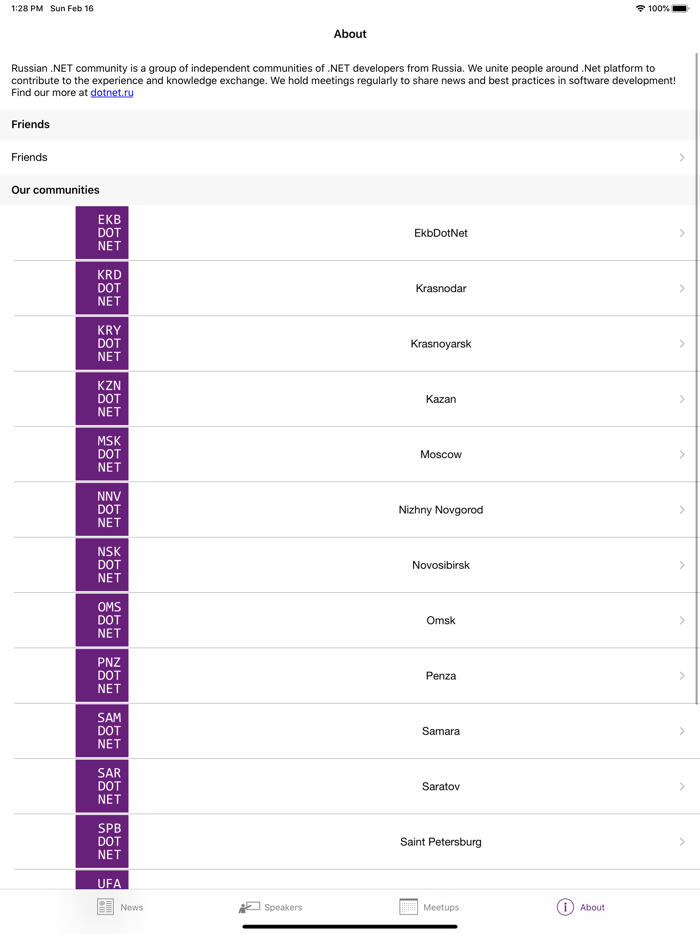The width and height of the screenshot is (700, 934).
Task: Tap the EKB DOT NET community logo
Action: (102, 233)
